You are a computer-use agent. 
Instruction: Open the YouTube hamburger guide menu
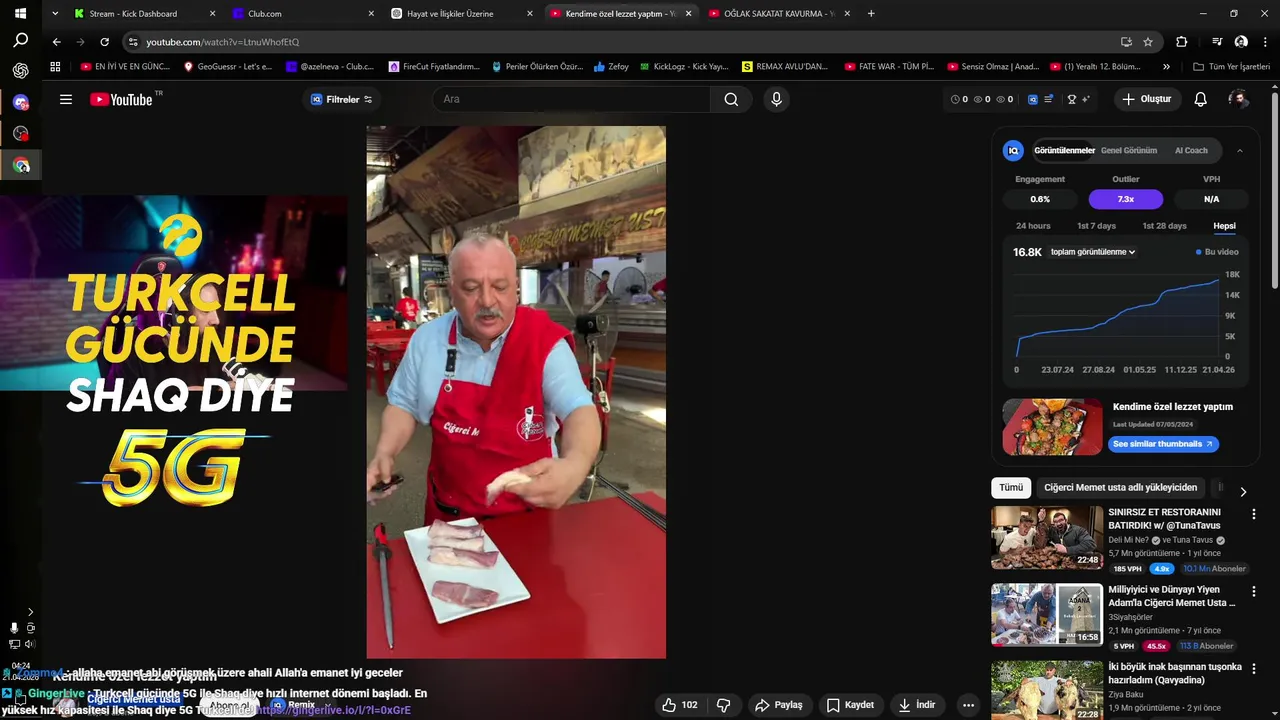(x=66, y=99)
